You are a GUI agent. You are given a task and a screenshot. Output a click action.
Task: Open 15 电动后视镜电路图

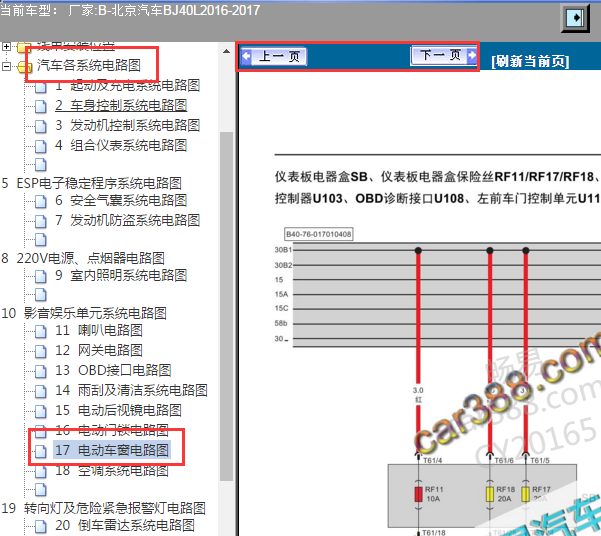coord(118,410)
